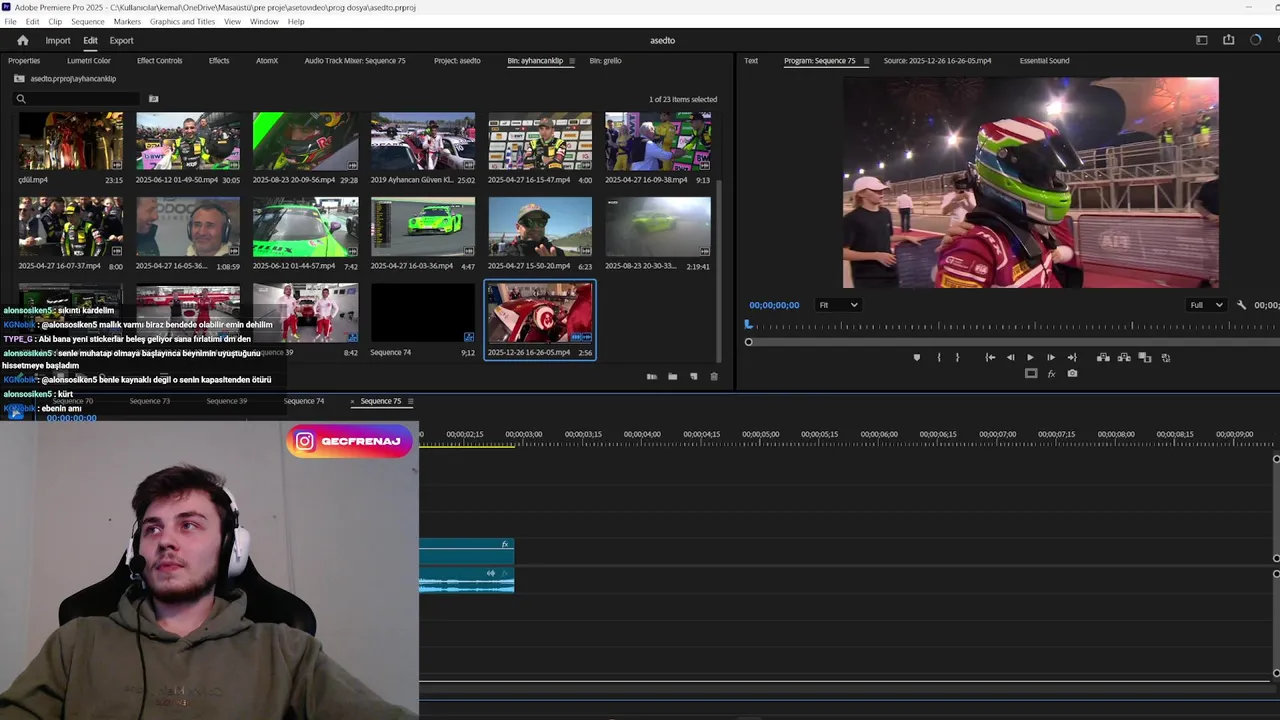Open Graphics and Titles menu
The image size is (1280, 720).
click(x=182, y=21)
